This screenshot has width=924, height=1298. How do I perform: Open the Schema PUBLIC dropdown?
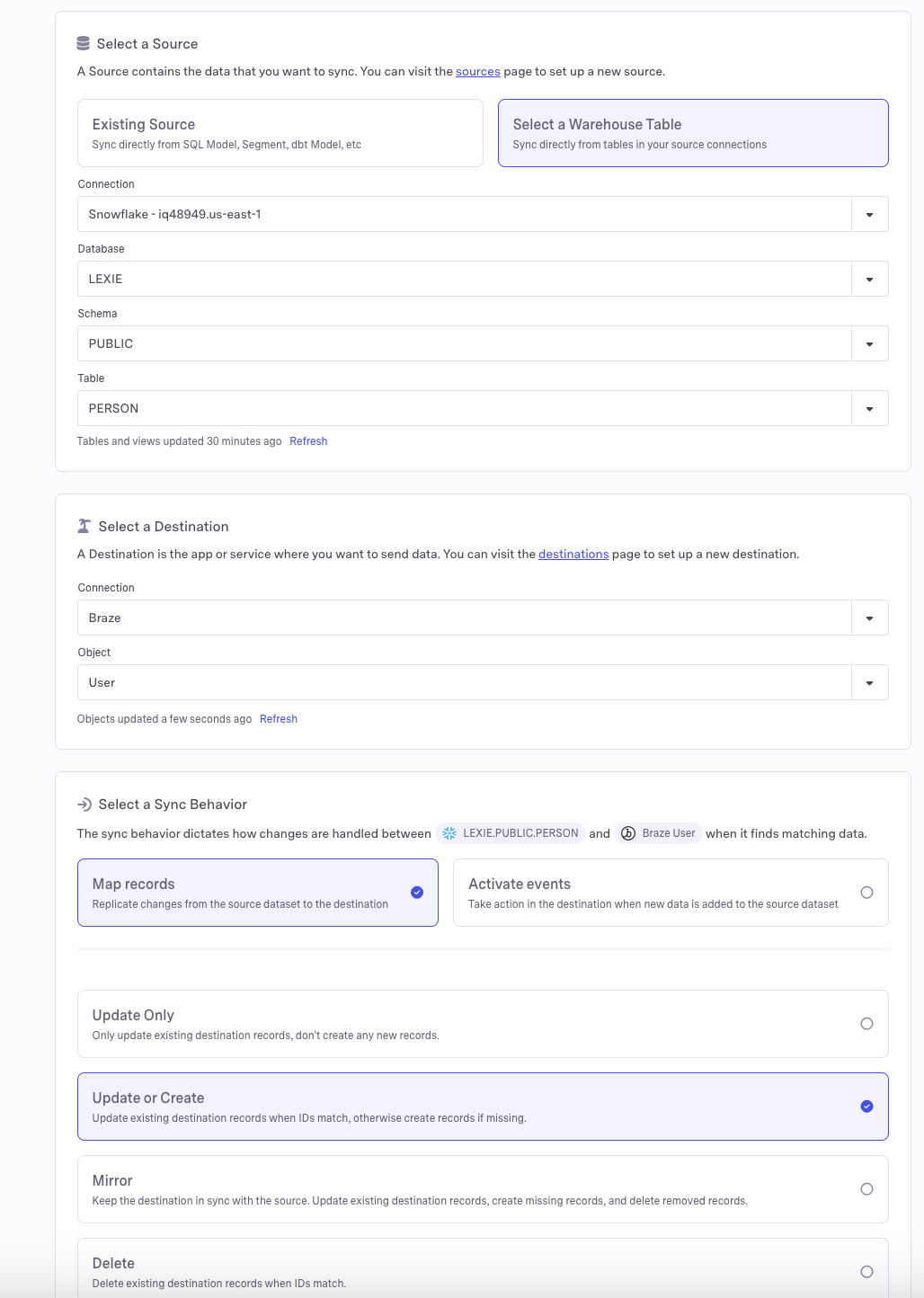click(x=869, y=344)
